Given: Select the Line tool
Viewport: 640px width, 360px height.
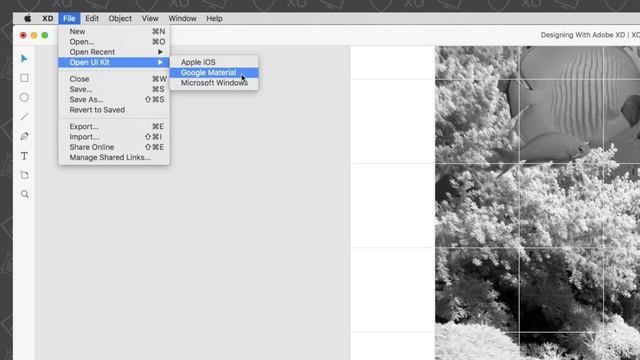Looking at the screenshot, I should (24, 117).
